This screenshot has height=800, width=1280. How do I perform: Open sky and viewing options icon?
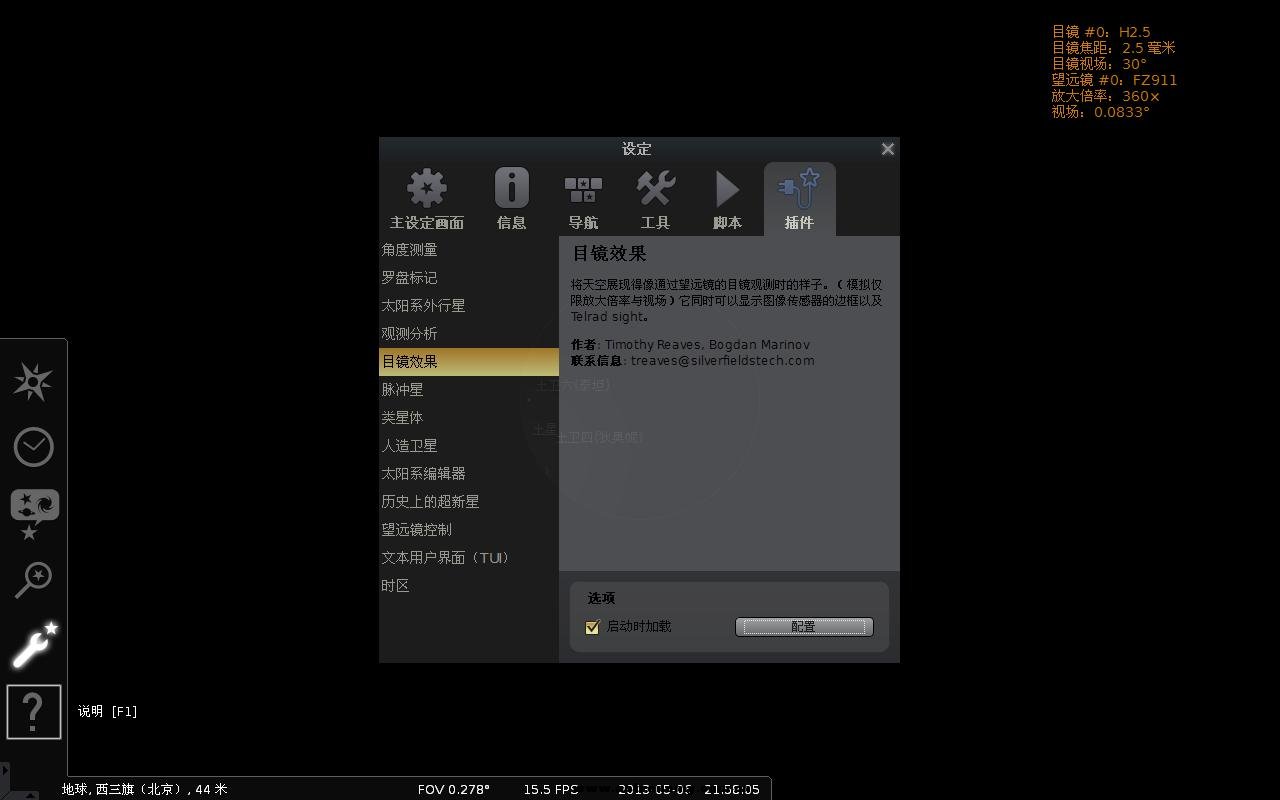tap(34, 513)
